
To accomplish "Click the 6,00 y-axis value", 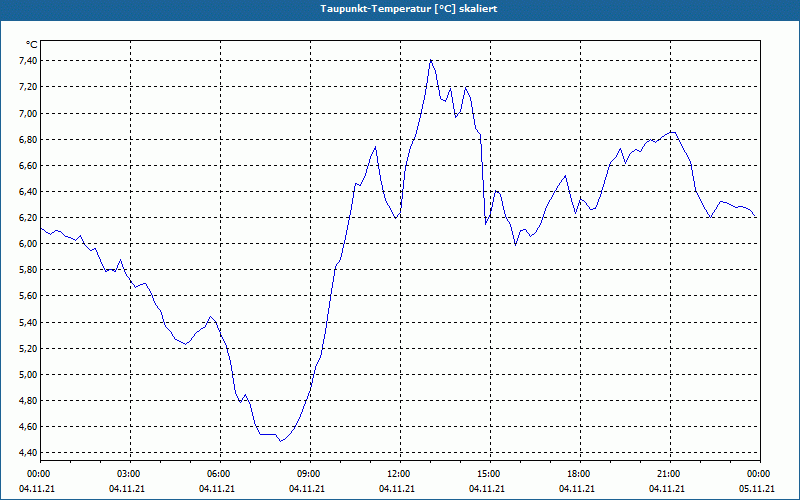I will point(29,243).
